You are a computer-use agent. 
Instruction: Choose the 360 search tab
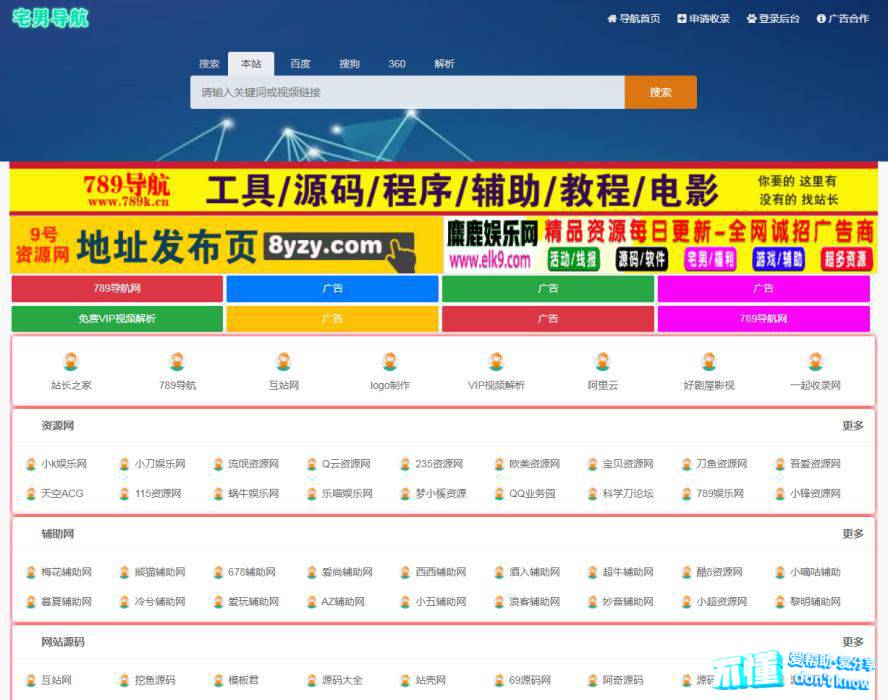pyautogui.click(x=397, y=63)
